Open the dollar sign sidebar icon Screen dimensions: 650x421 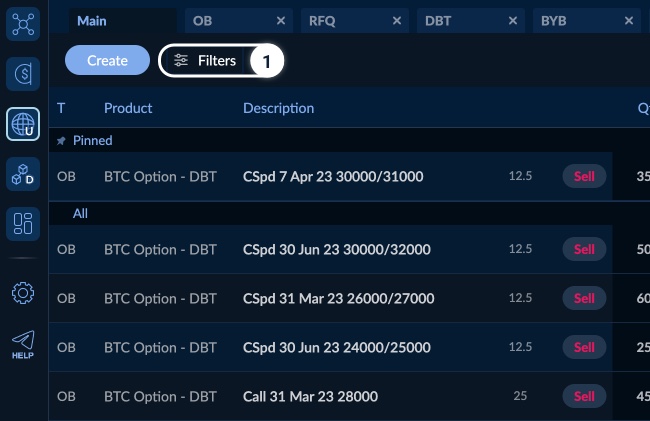[x=23, y=73]
